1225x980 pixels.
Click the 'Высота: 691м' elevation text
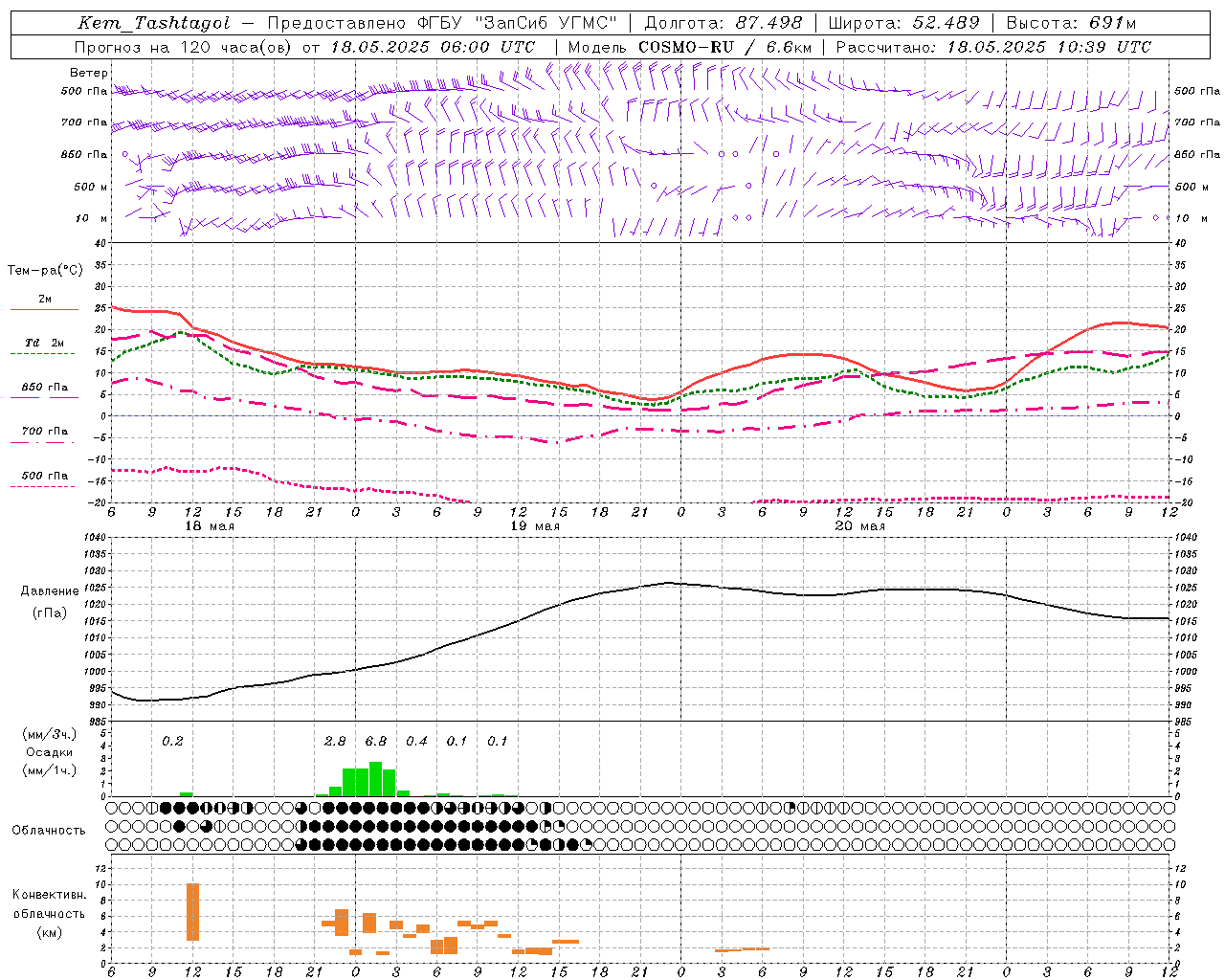[x=1072, y=23]
